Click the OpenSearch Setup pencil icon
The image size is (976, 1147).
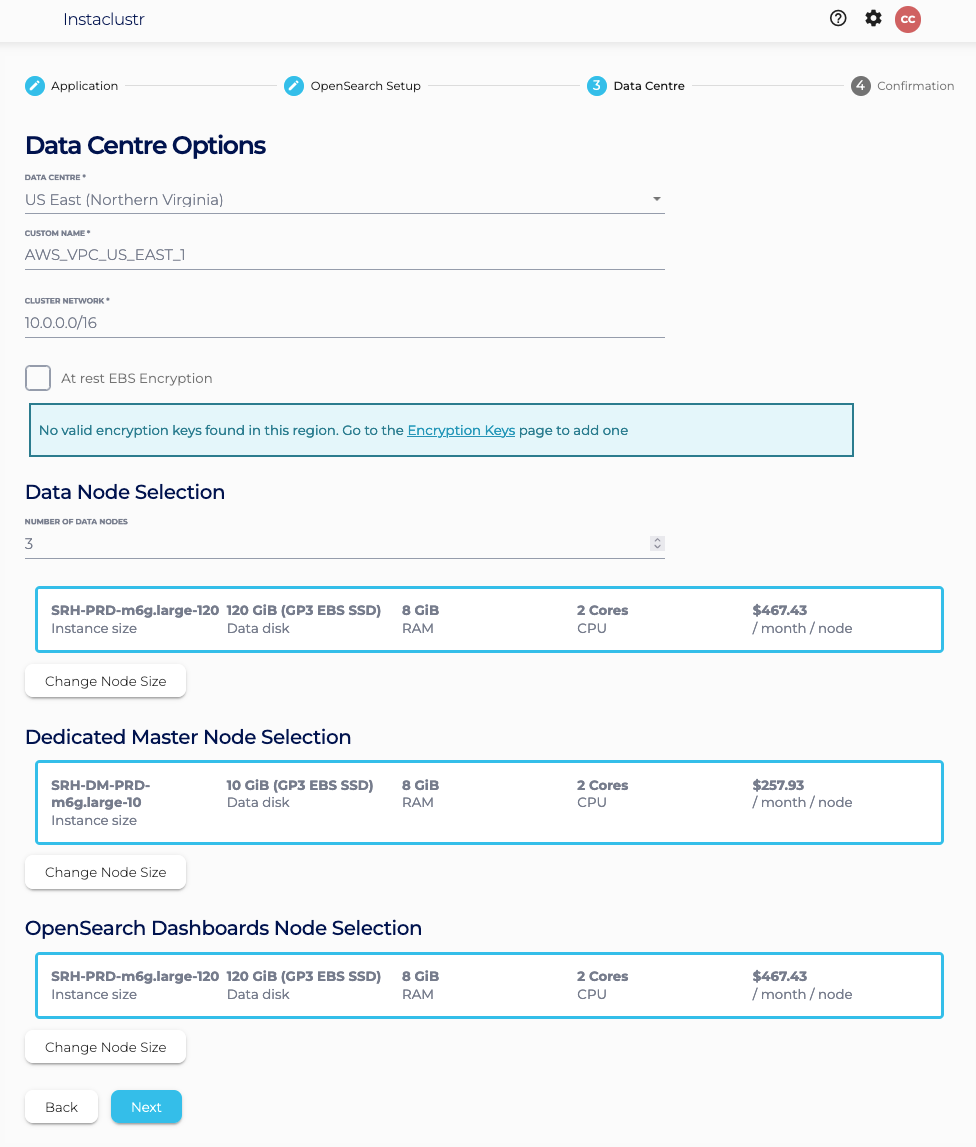294,86
